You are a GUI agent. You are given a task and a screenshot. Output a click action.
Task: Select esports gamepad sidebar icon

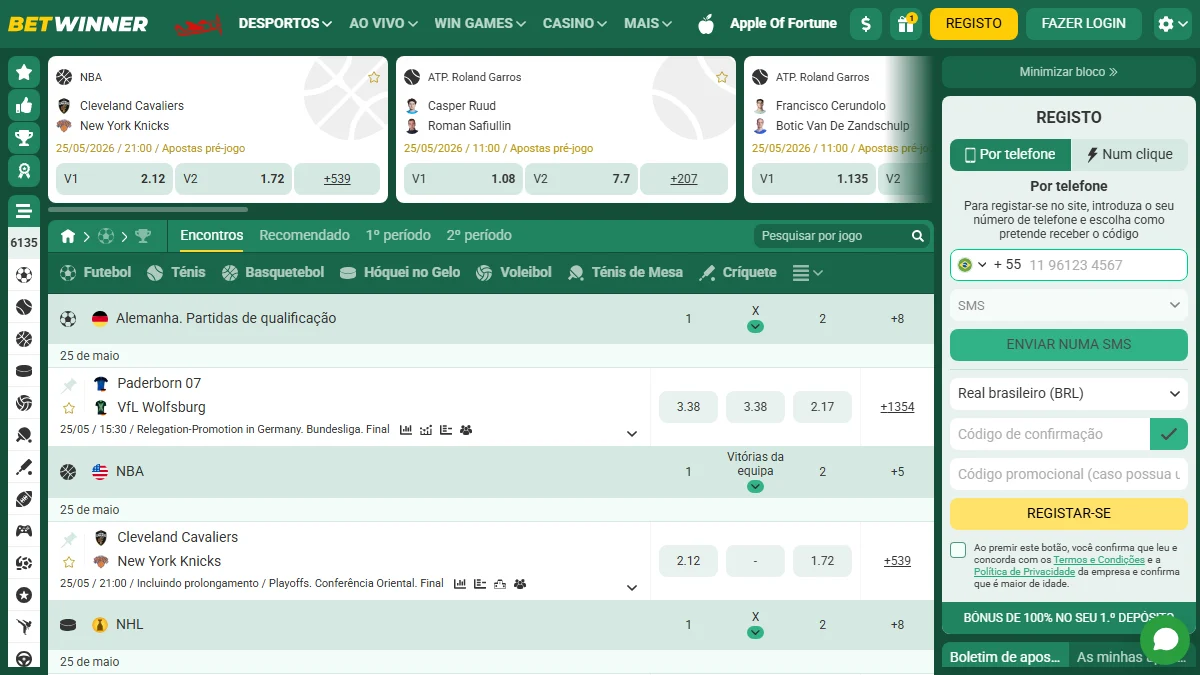(x=24, y=531)
